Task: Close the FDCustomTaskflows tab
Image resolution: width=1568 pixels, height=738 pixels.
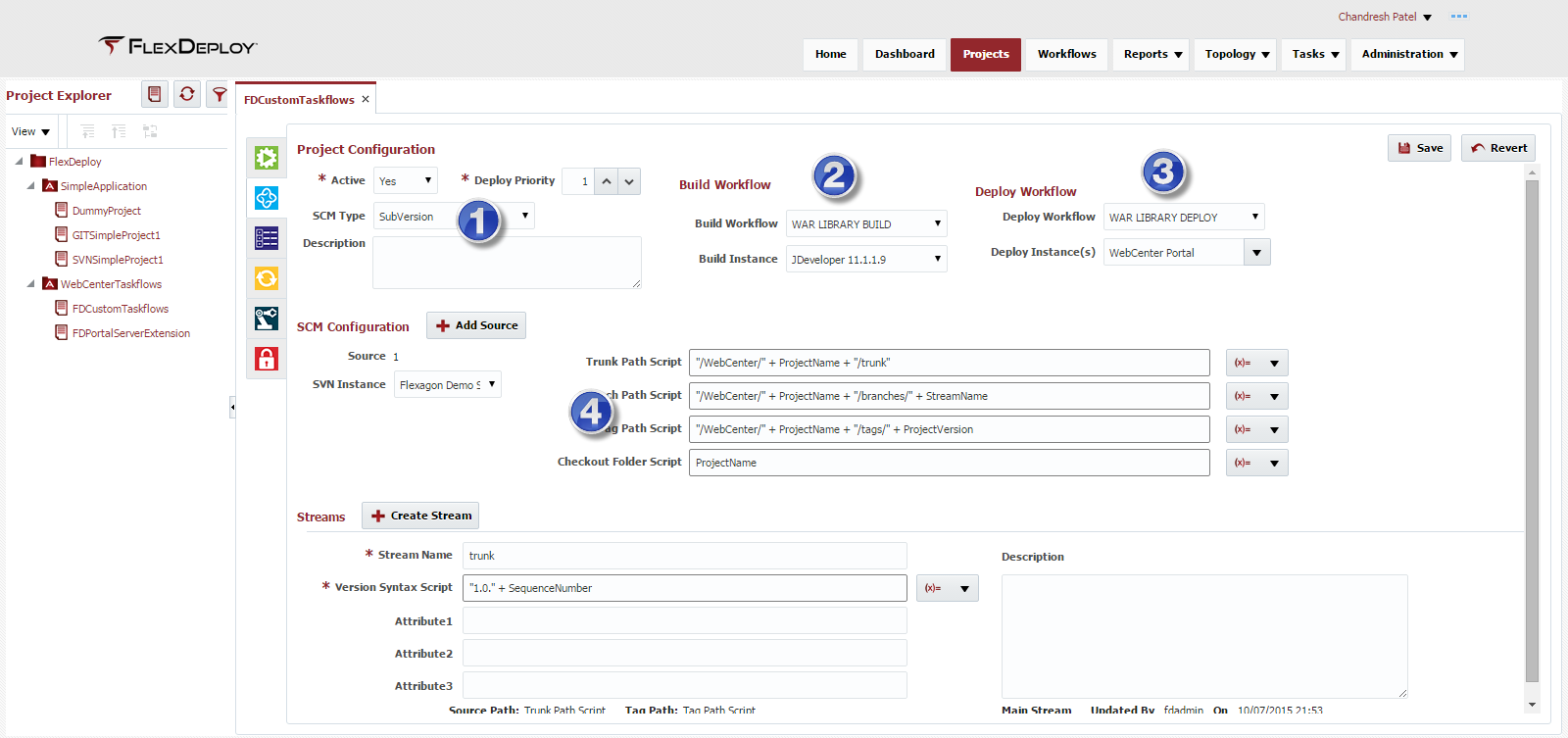Action: 366,99
